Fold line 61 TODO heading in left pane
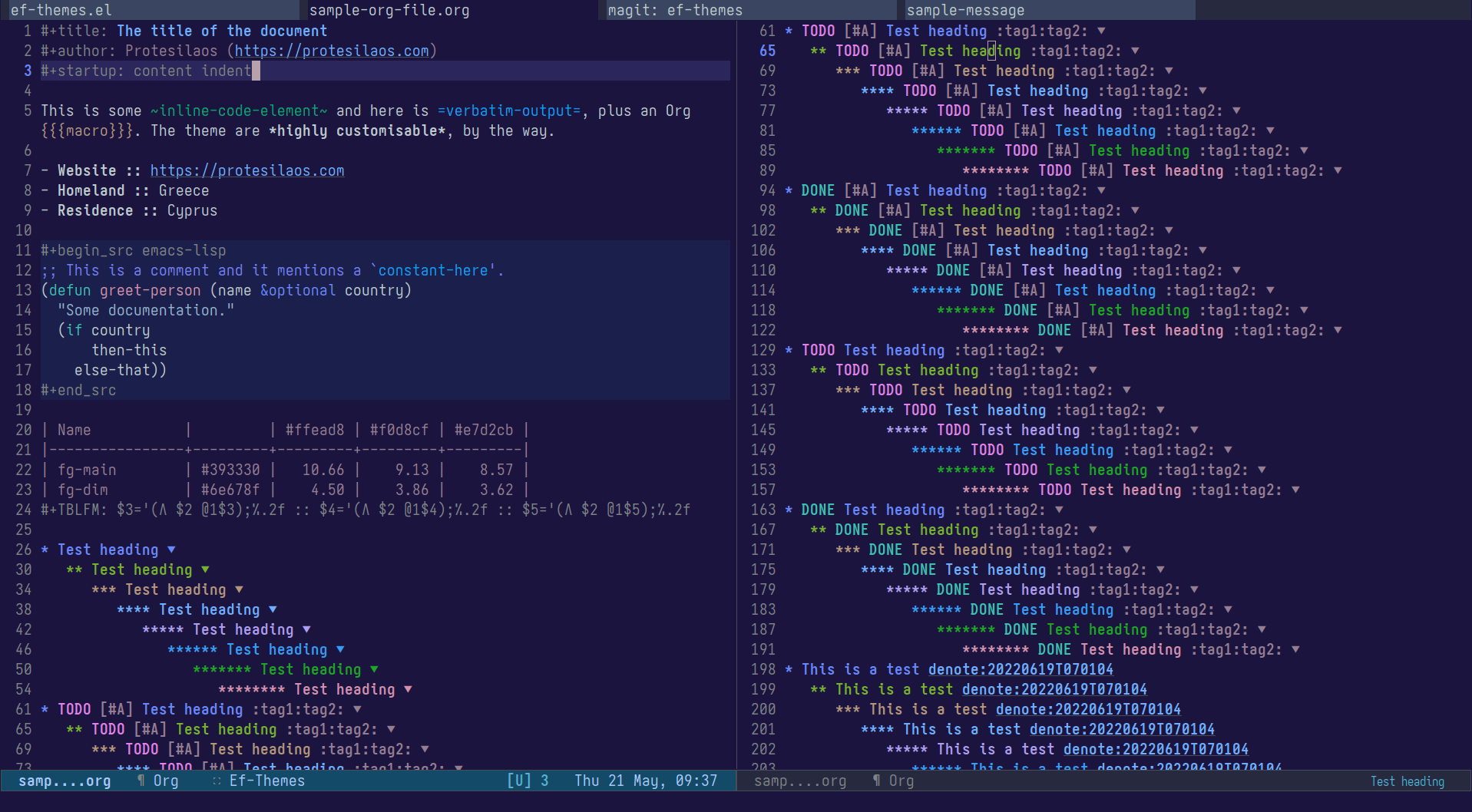This screenshot has width=1472, height=812. click(357, 709)
